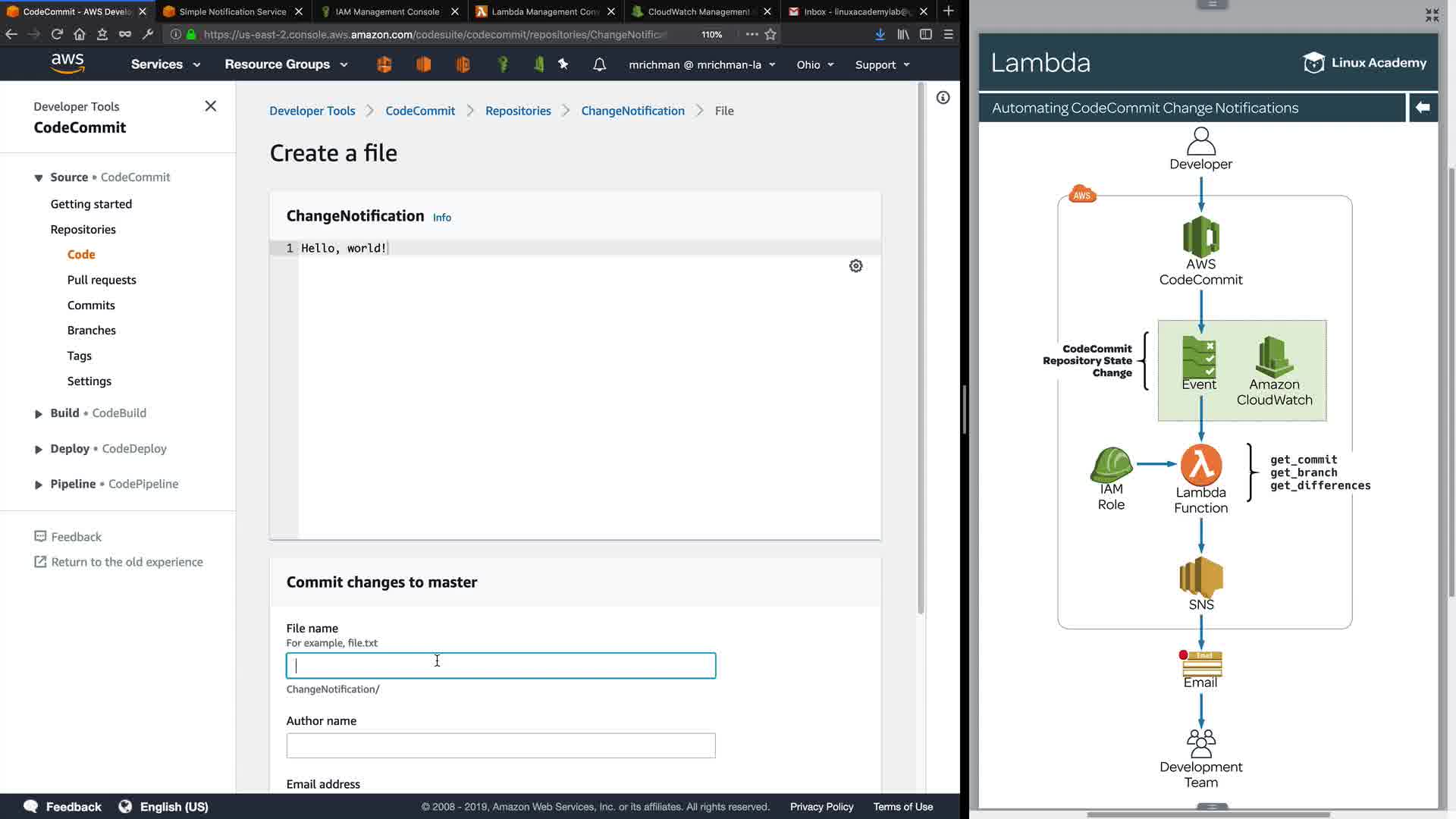Viewport: 1456px width, 819px height.
Task: Reload the page with browser refresh icon
Action: tap(57, 34)
